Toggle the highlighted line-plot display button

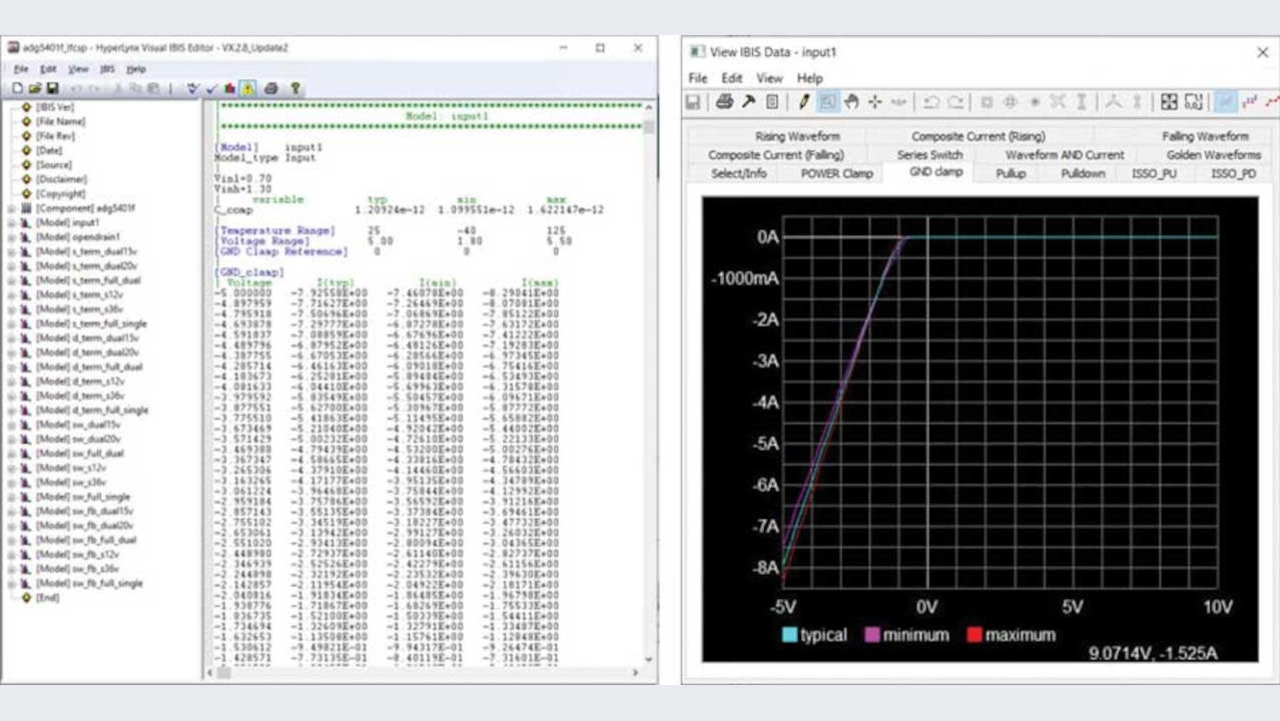click(x=1224, y=102)
